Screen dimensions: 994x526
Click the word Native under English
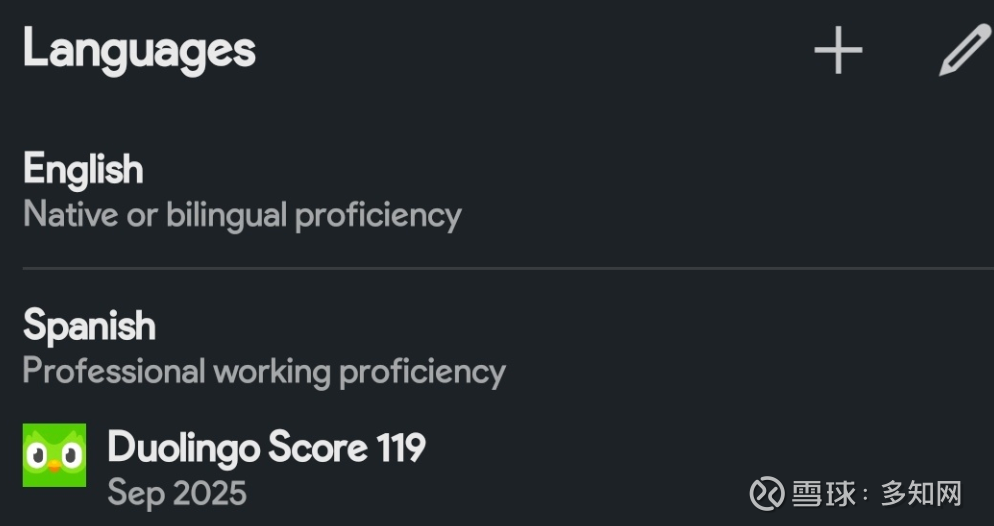pos(68,214)
